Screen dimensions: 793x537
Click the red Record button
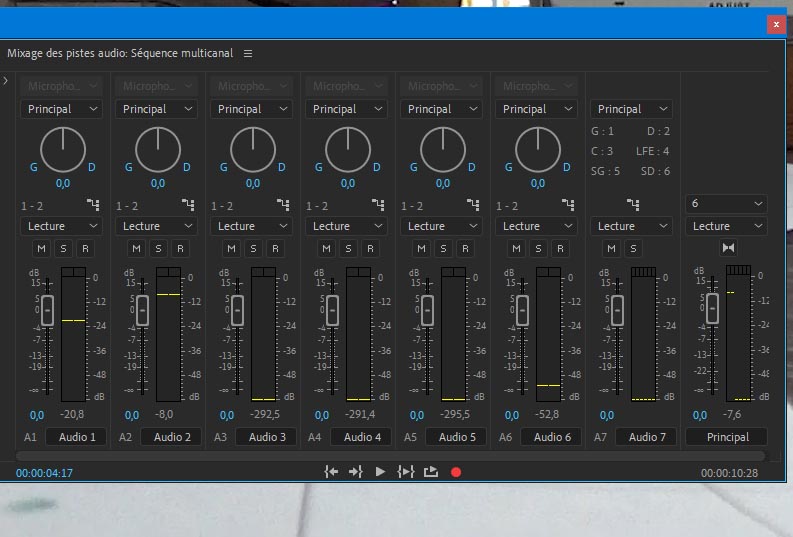(456, 472)
